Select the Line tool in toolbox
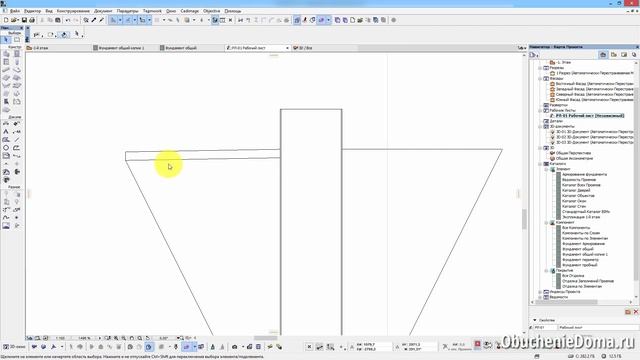The width and height of the screenshot is (640, 360). 17,140
